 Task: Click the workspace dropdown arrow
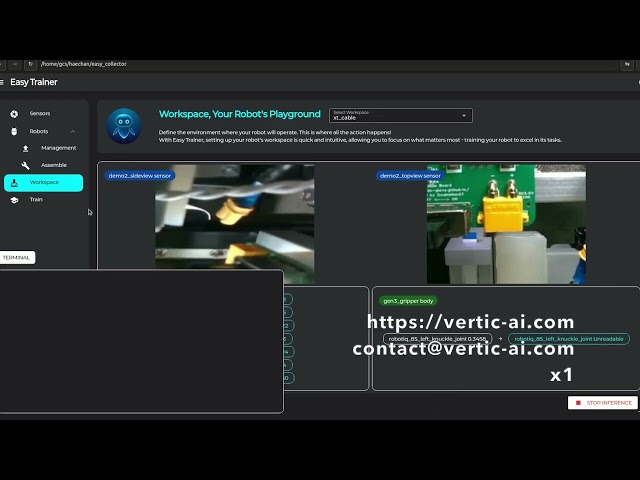pos(464,116)
